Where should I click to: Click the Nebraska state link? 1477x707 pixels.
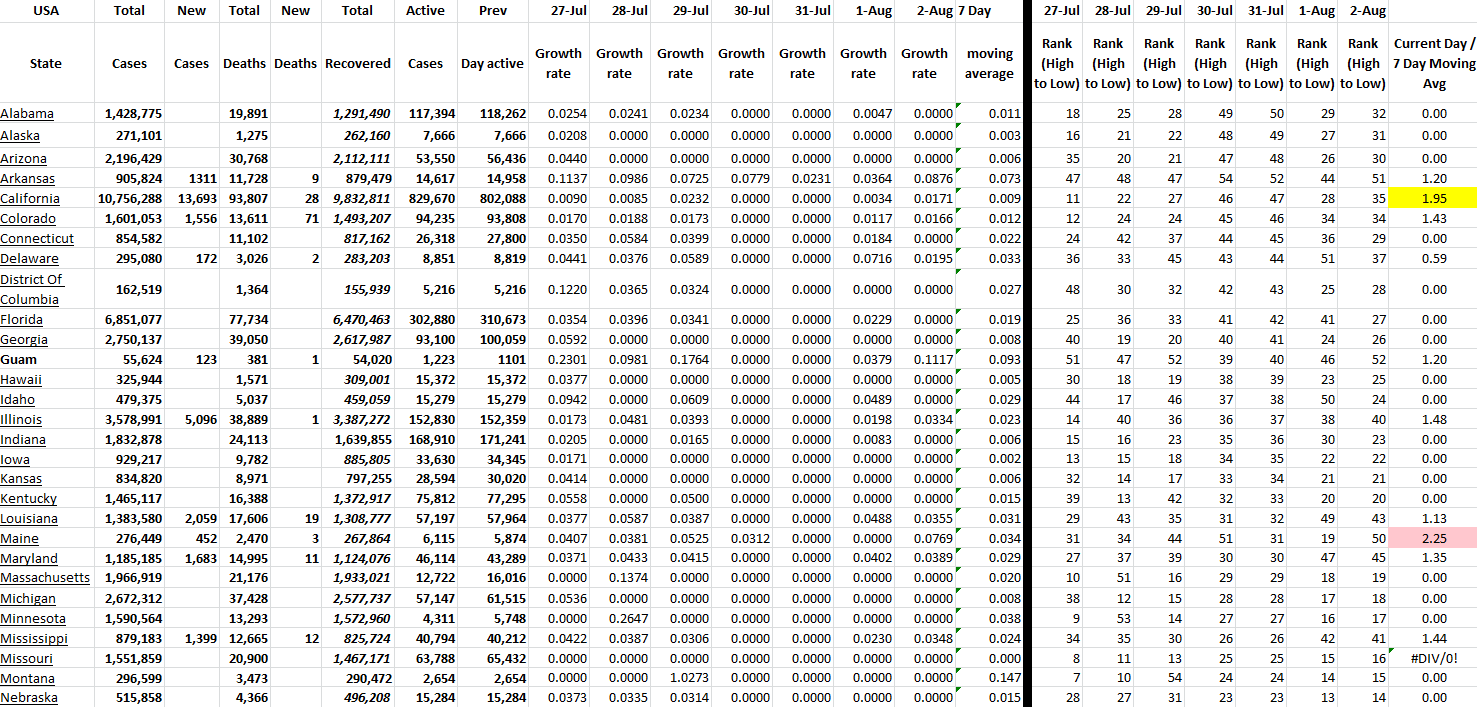pos(29,698)
